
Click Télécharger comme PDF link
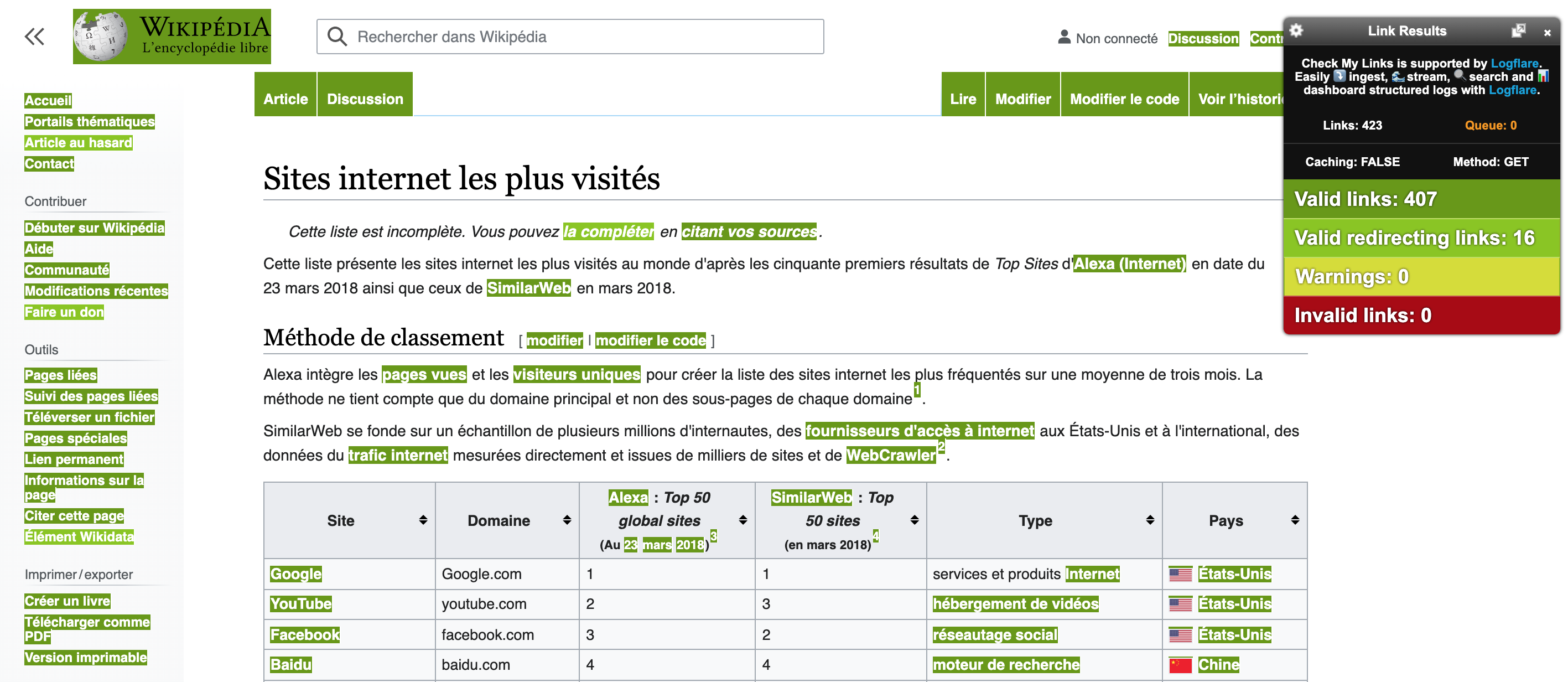point(87,629)
